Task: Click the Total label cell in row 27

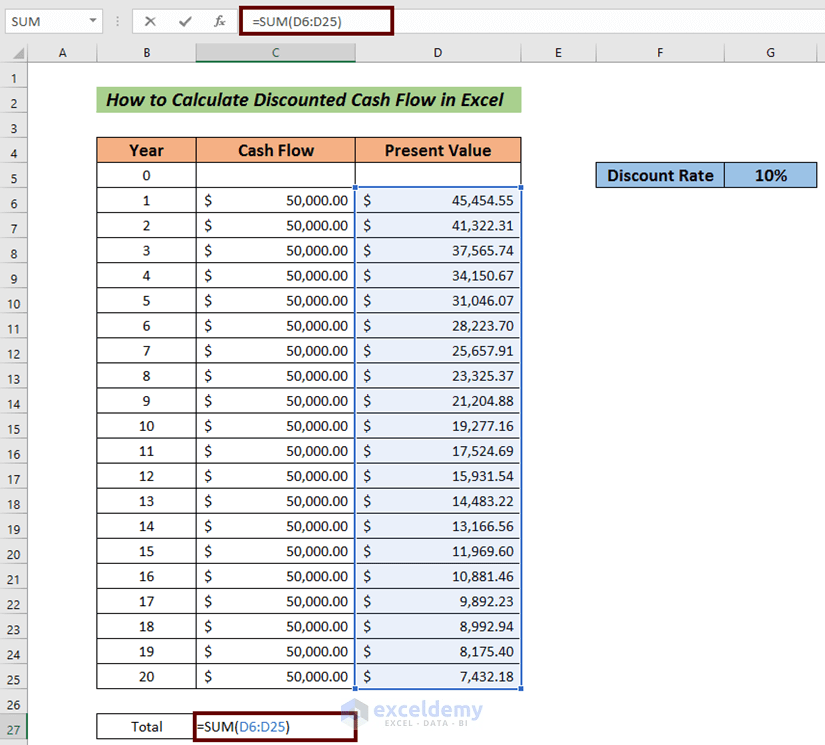Action: click(x=145, y=727)
